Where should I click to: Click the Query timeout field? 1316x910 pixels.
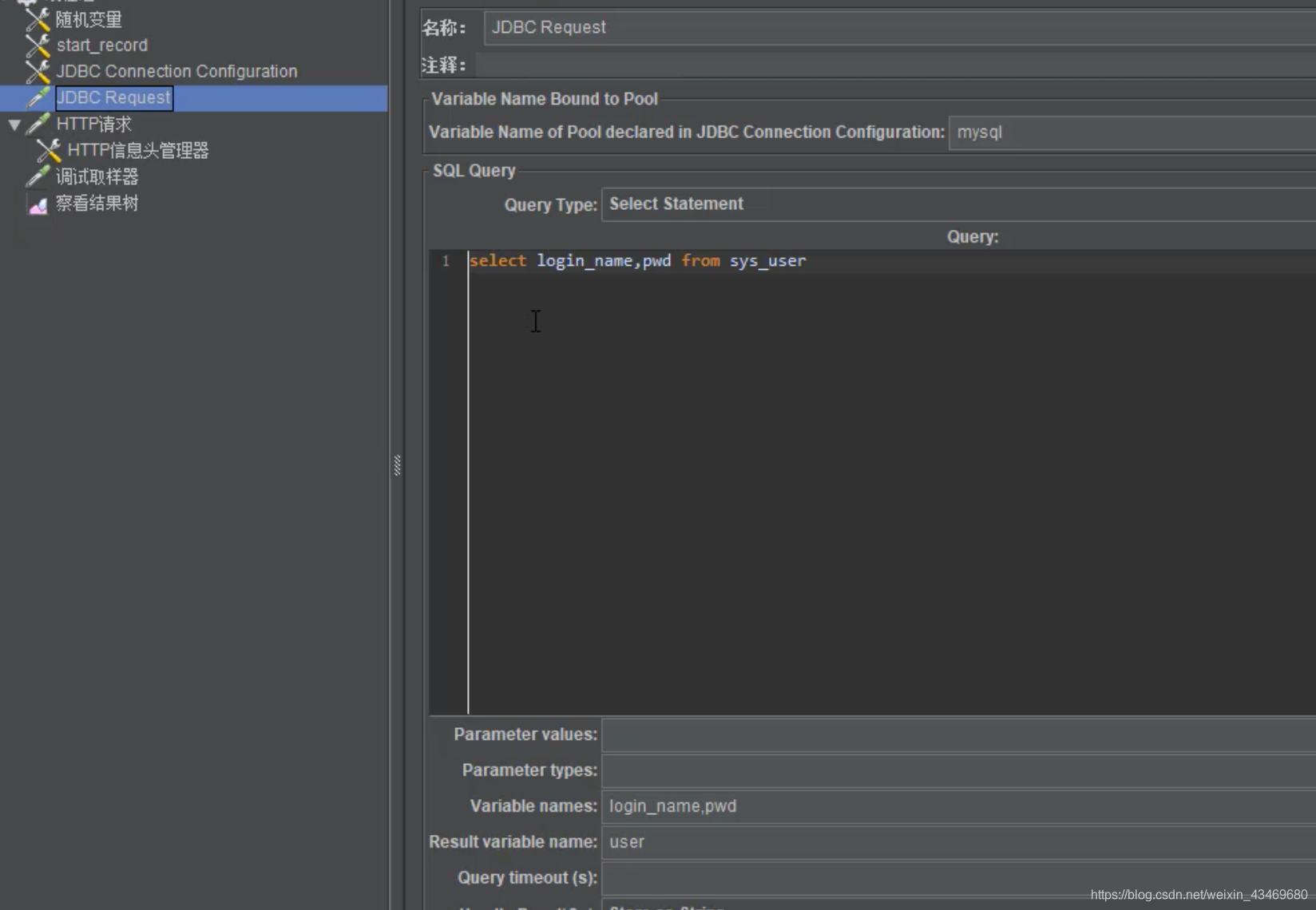(x=958, y=878)
